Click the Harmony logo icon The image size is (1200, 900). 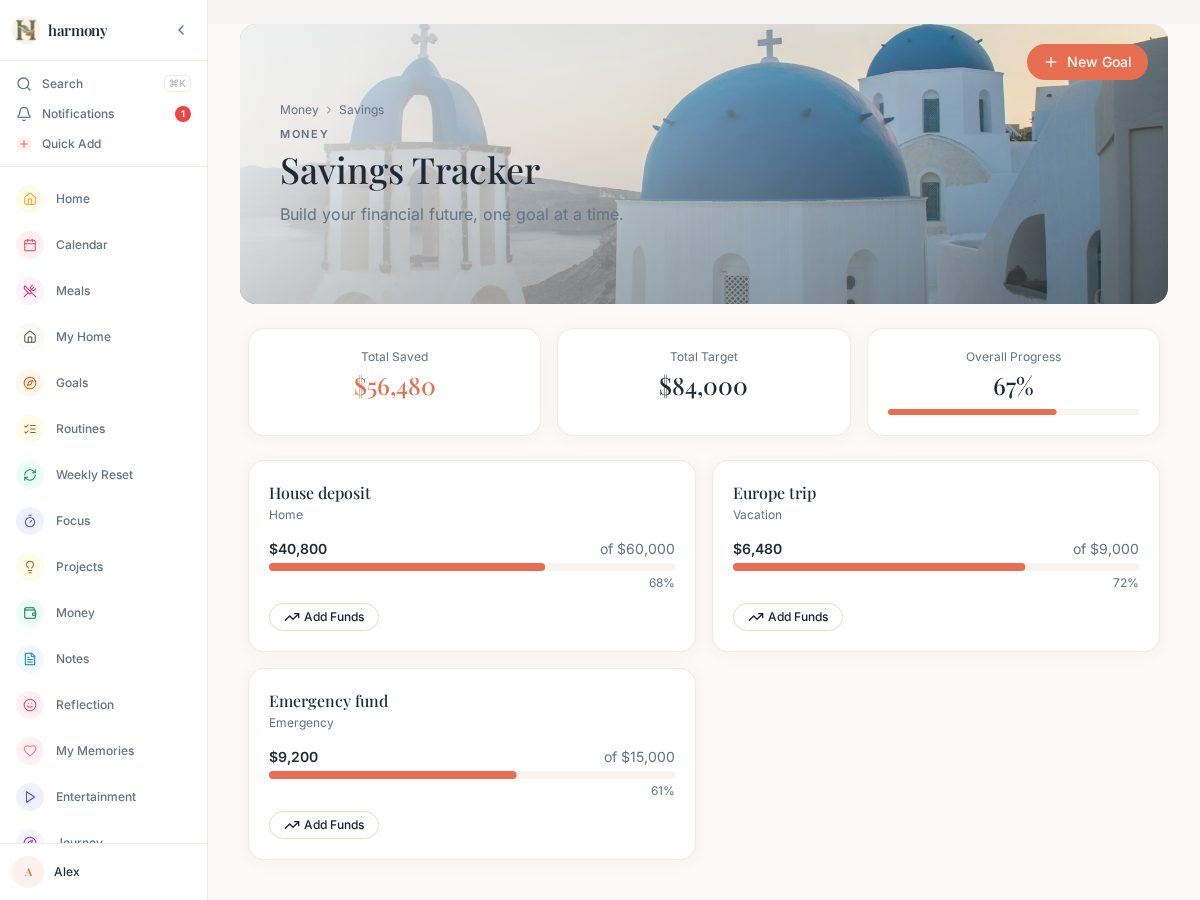pyautogui.click(x=25, y=30)
